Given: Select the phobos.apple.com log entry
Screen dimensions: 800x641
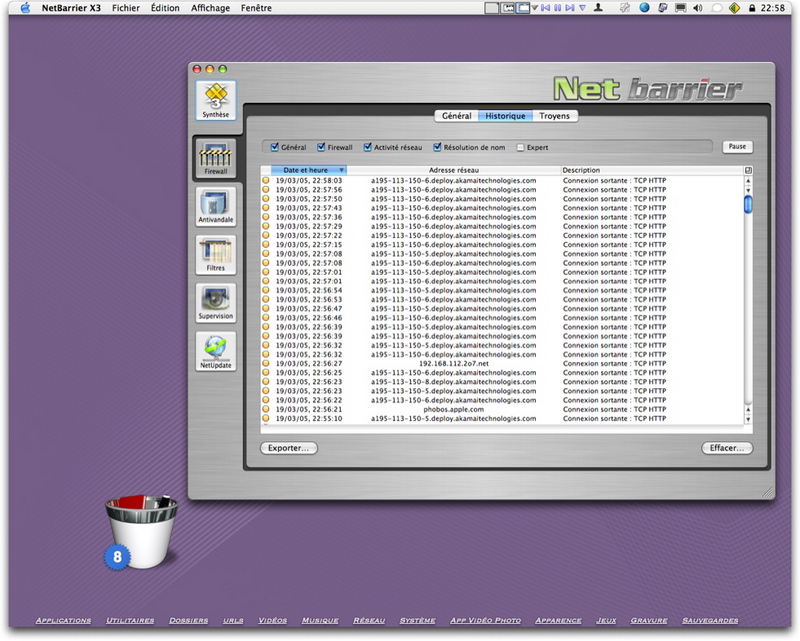Looking at the screenshot, I should pos(503,409).
